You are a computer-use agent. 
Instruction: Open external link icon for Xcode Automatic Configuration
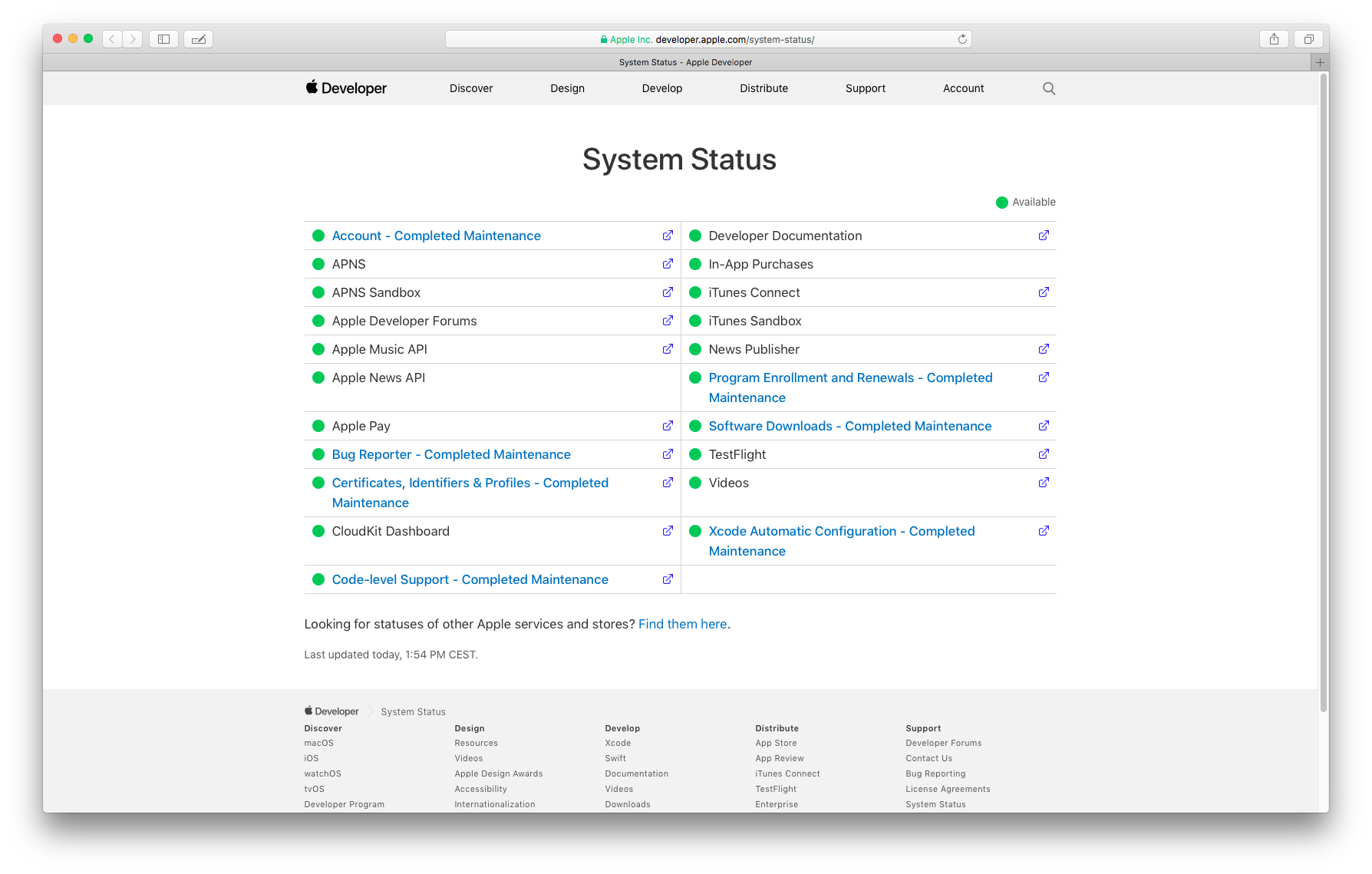tap(1044, 531)
